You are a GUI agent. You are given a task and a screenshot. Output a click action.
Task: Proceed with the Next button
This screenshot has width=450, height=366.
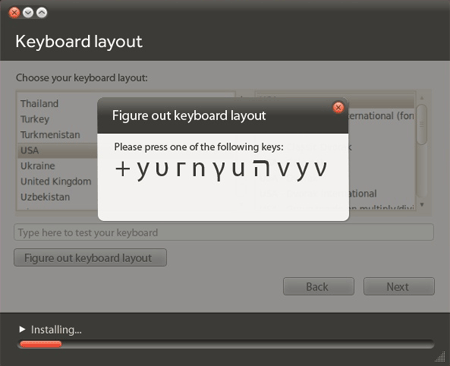399,286
